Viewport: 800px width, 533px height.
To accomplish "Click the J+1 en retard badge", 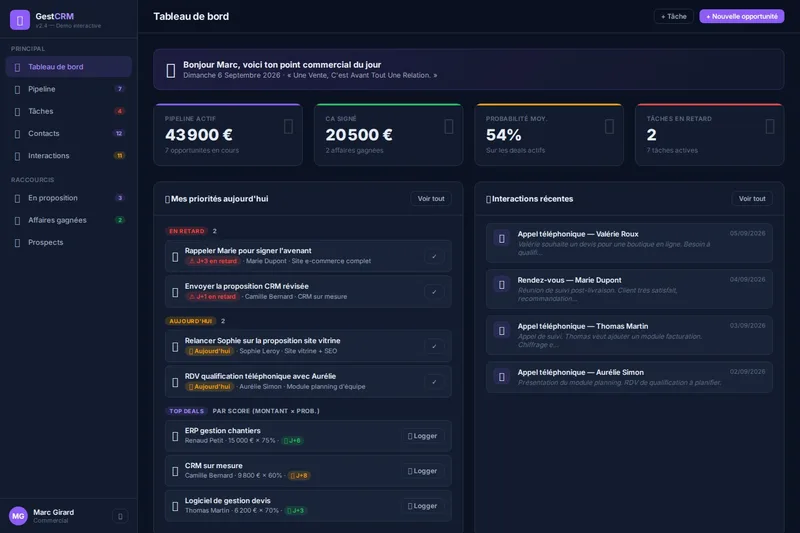I will coord(212,297).
